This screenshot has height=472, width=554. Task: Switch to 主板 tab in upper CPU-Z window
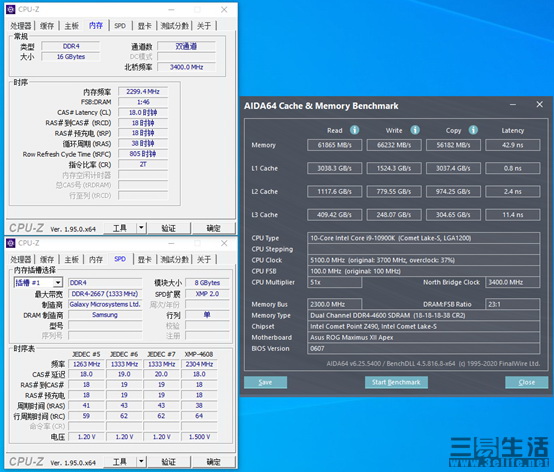[x=72, y=26]
